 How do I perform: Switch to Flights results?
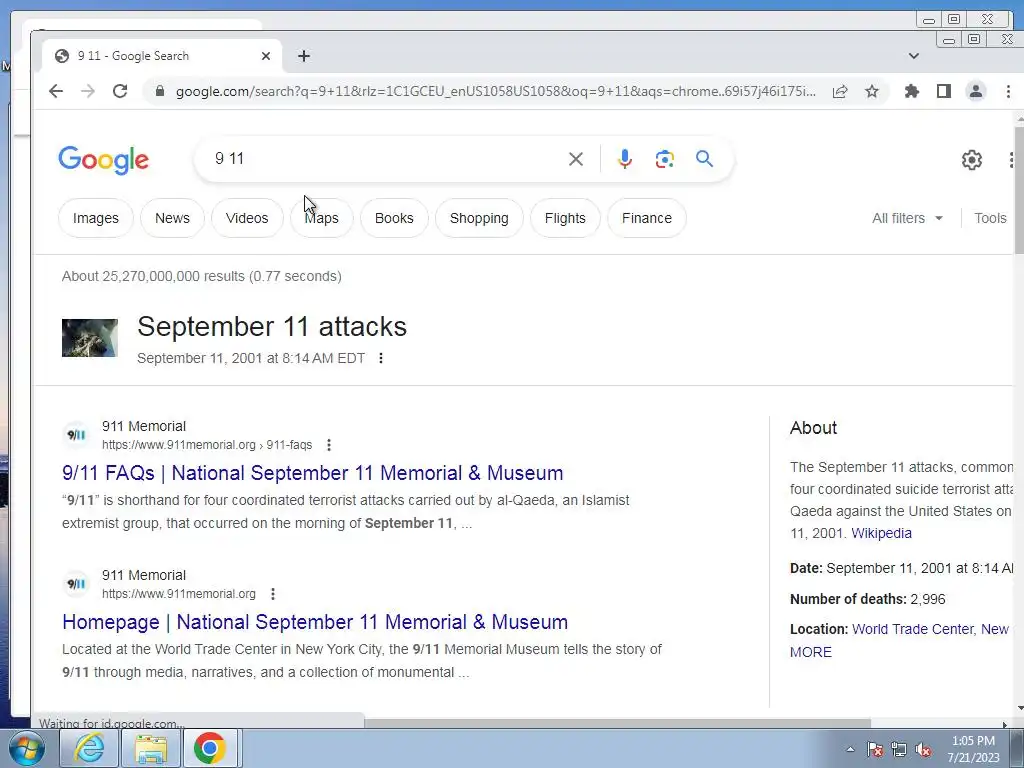(565, 218)
